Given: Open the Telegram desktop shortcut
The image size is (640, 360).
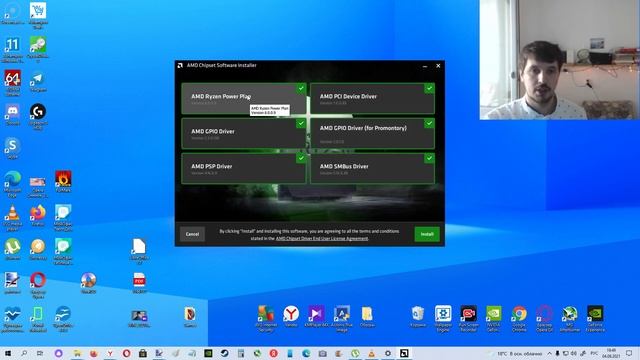Looking at the screenshot, I should click(38, 81).
